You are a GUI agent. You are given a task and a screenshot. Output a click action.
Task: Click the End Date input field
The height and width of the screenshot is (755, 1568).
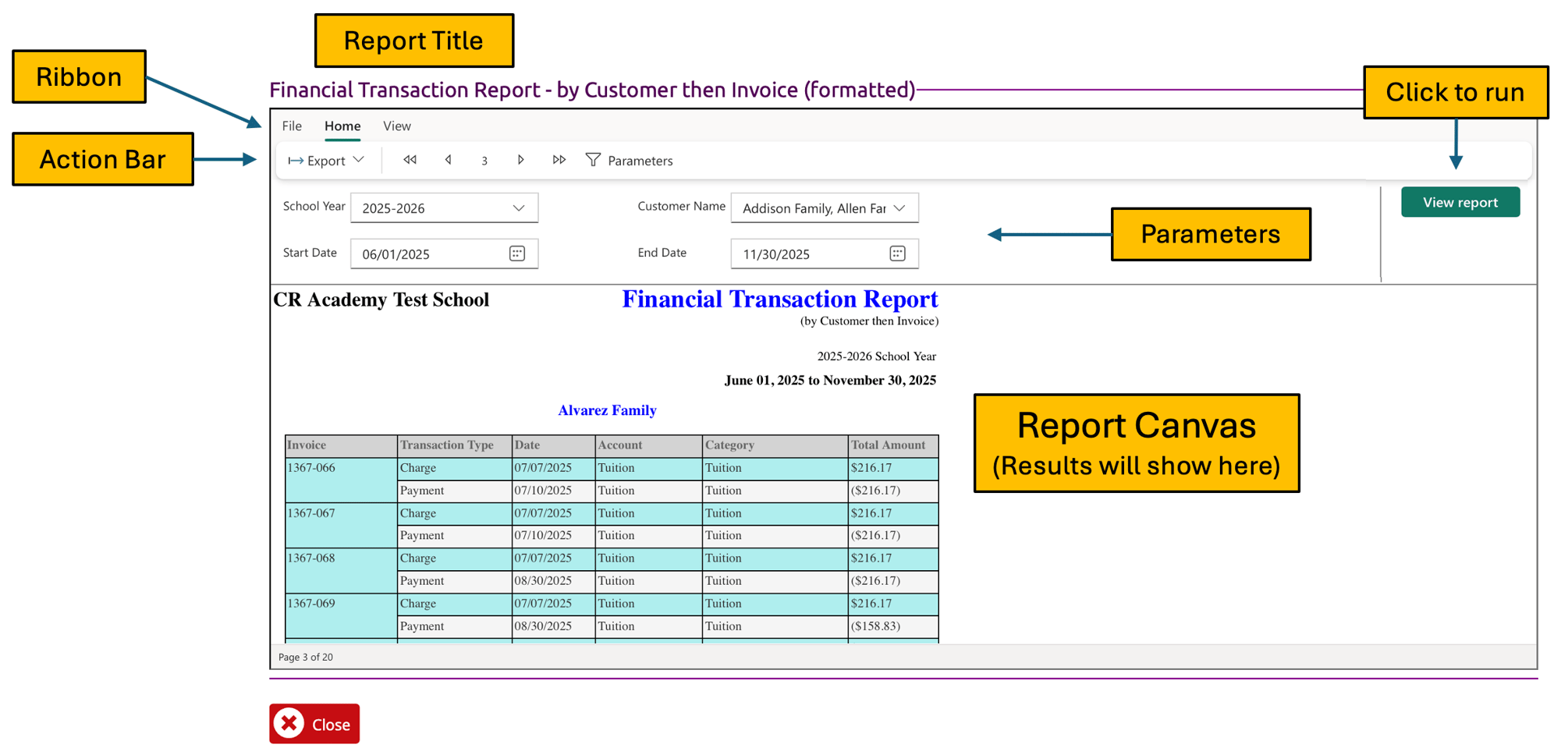pyautogui.click(x=824, y=253)
